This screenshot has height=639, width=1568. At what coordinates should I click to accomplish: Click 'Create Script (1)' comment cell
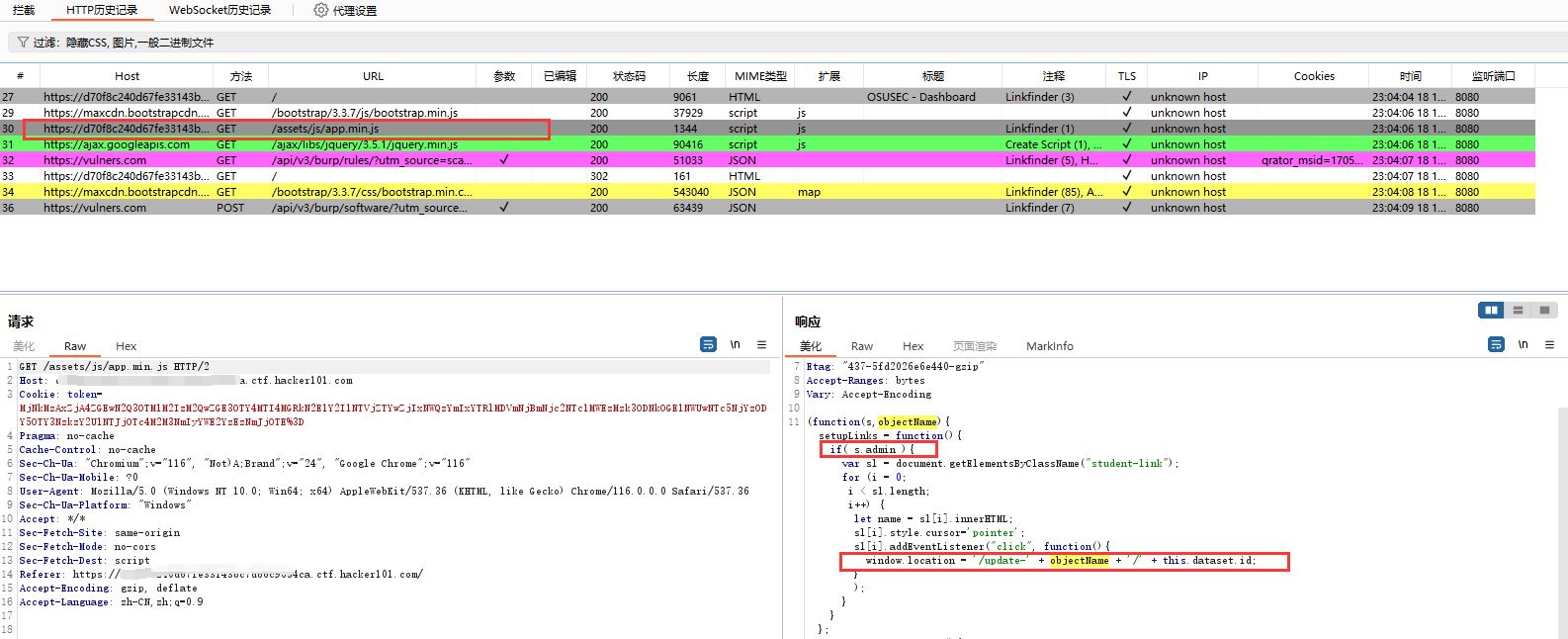[x=1054, y=144]
